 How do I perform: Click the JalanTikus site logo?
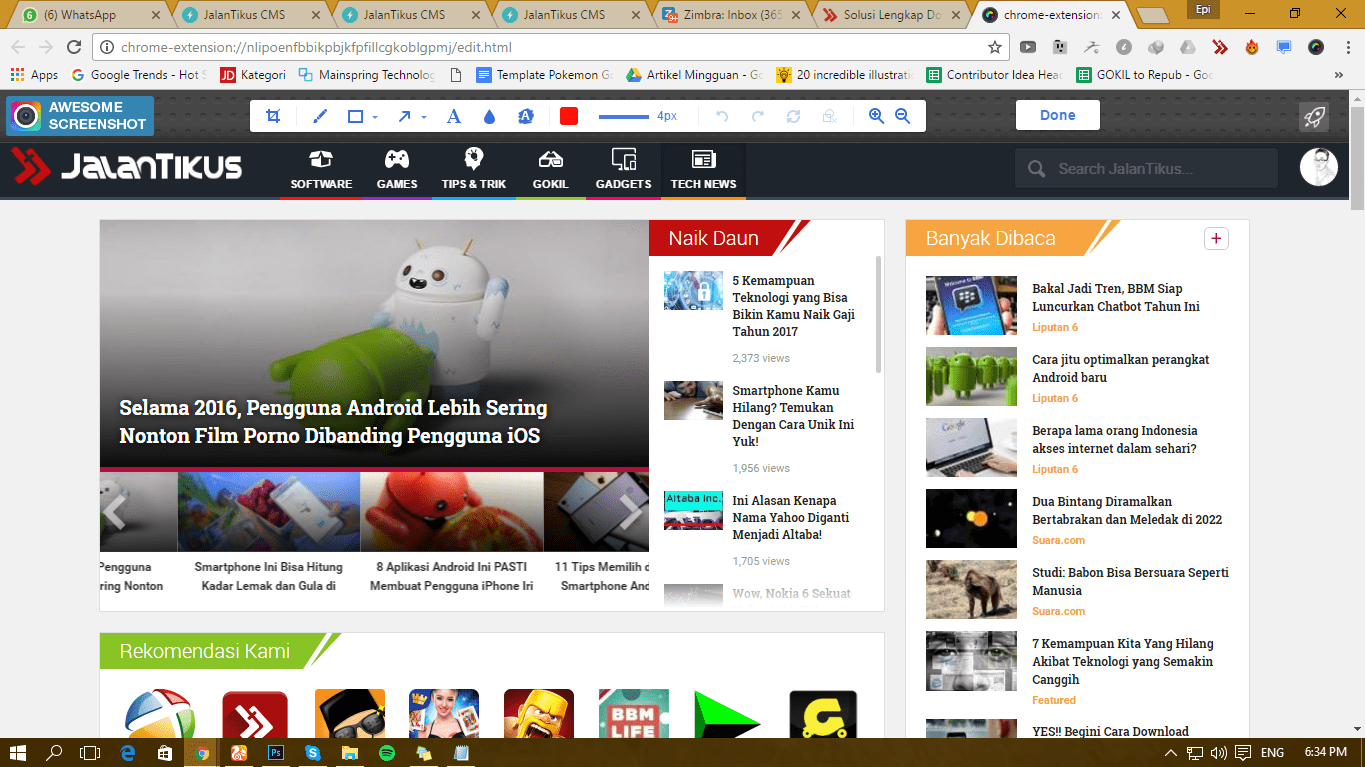pyautogui.click(x=128, y=167)
